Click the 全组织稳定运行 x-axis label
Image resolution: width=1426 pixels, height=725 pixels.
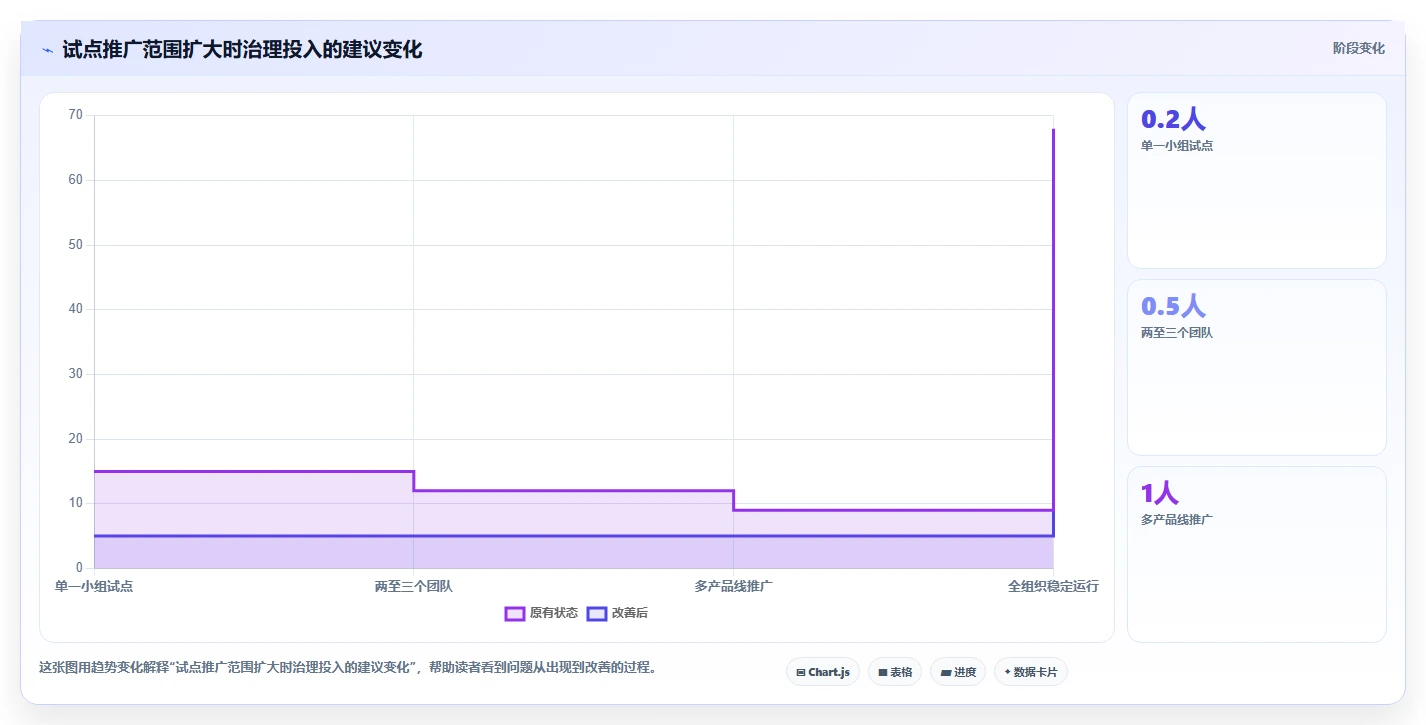[1053, 586]
